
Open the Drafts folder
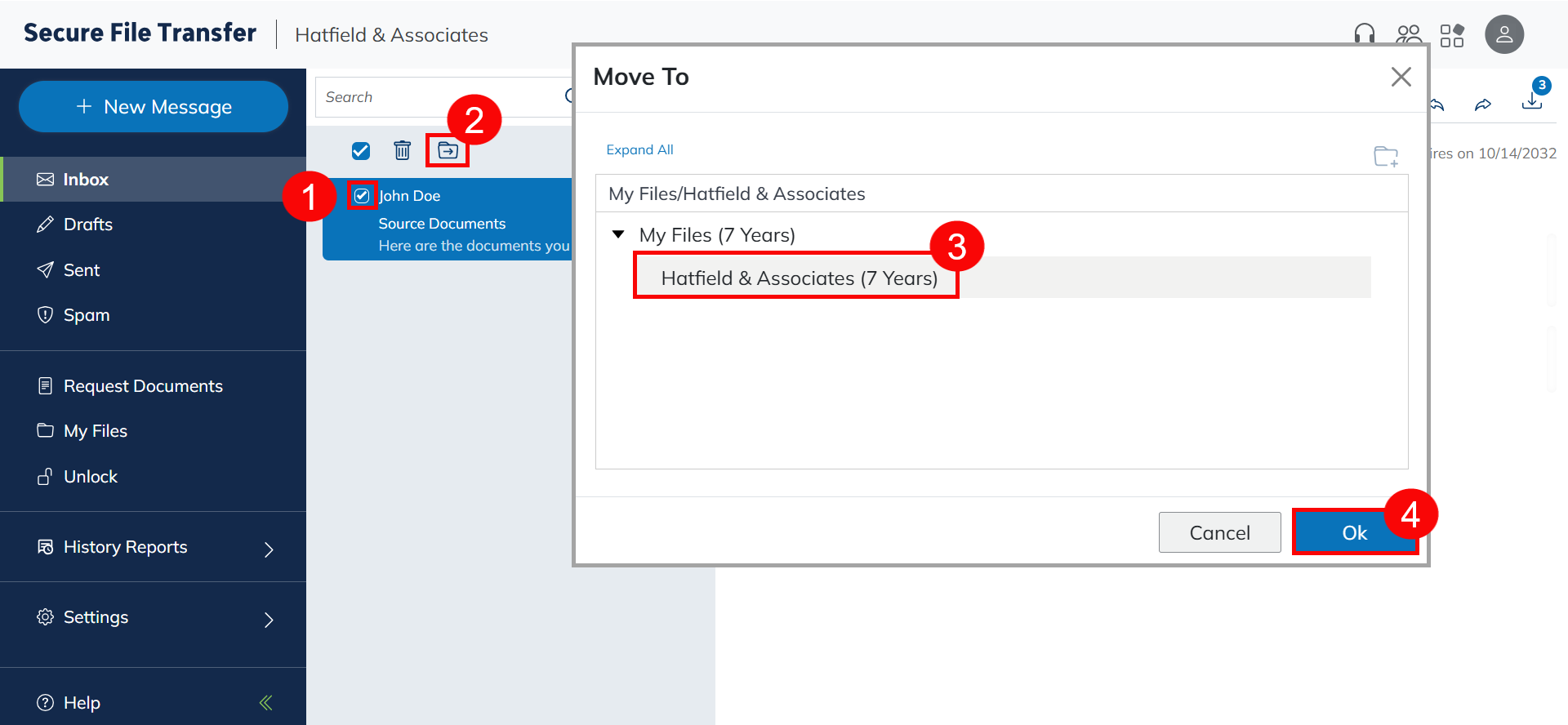(x=88, y=225)
